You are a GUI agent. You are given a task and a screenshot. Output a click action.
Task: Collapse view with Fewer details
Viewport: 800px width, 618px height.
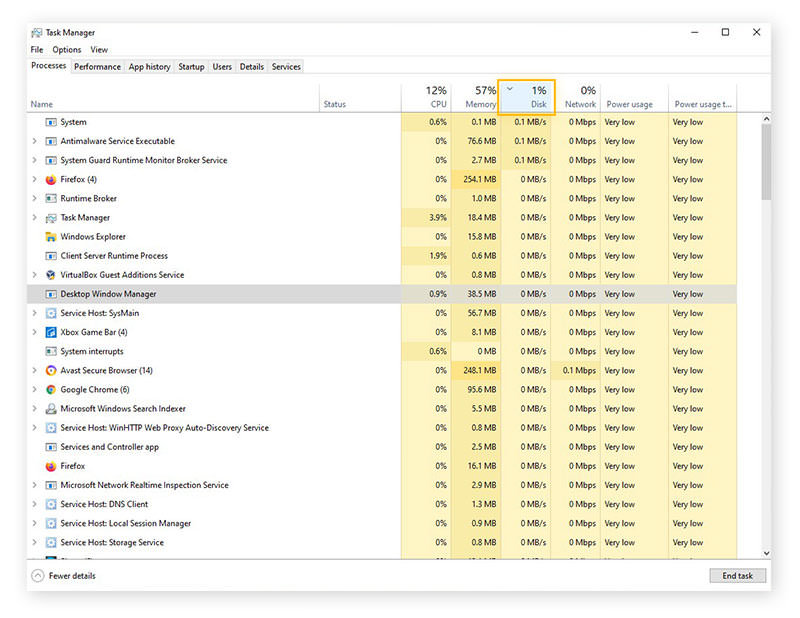click(x=63, y=576)
